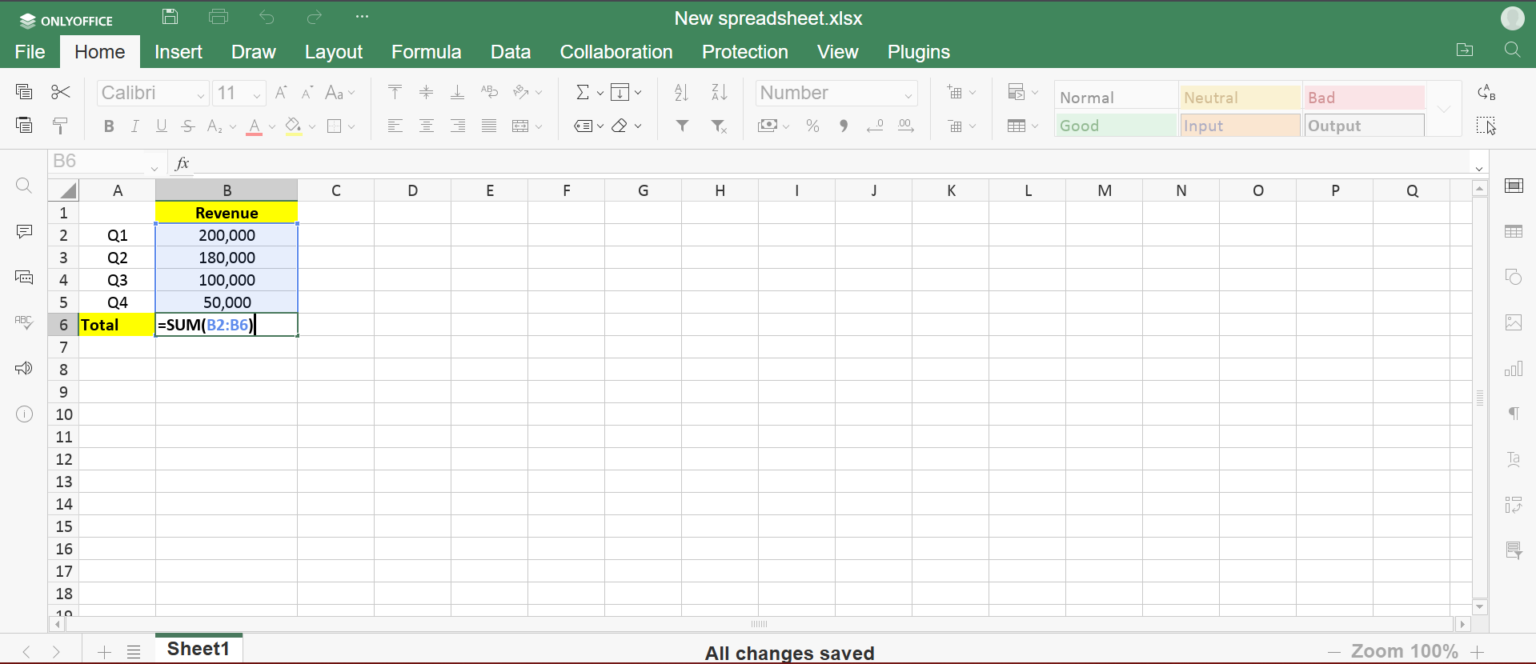Click the Save icon in title bar
The height and width of the screenshot is (664, 1536).
point(170,17)
